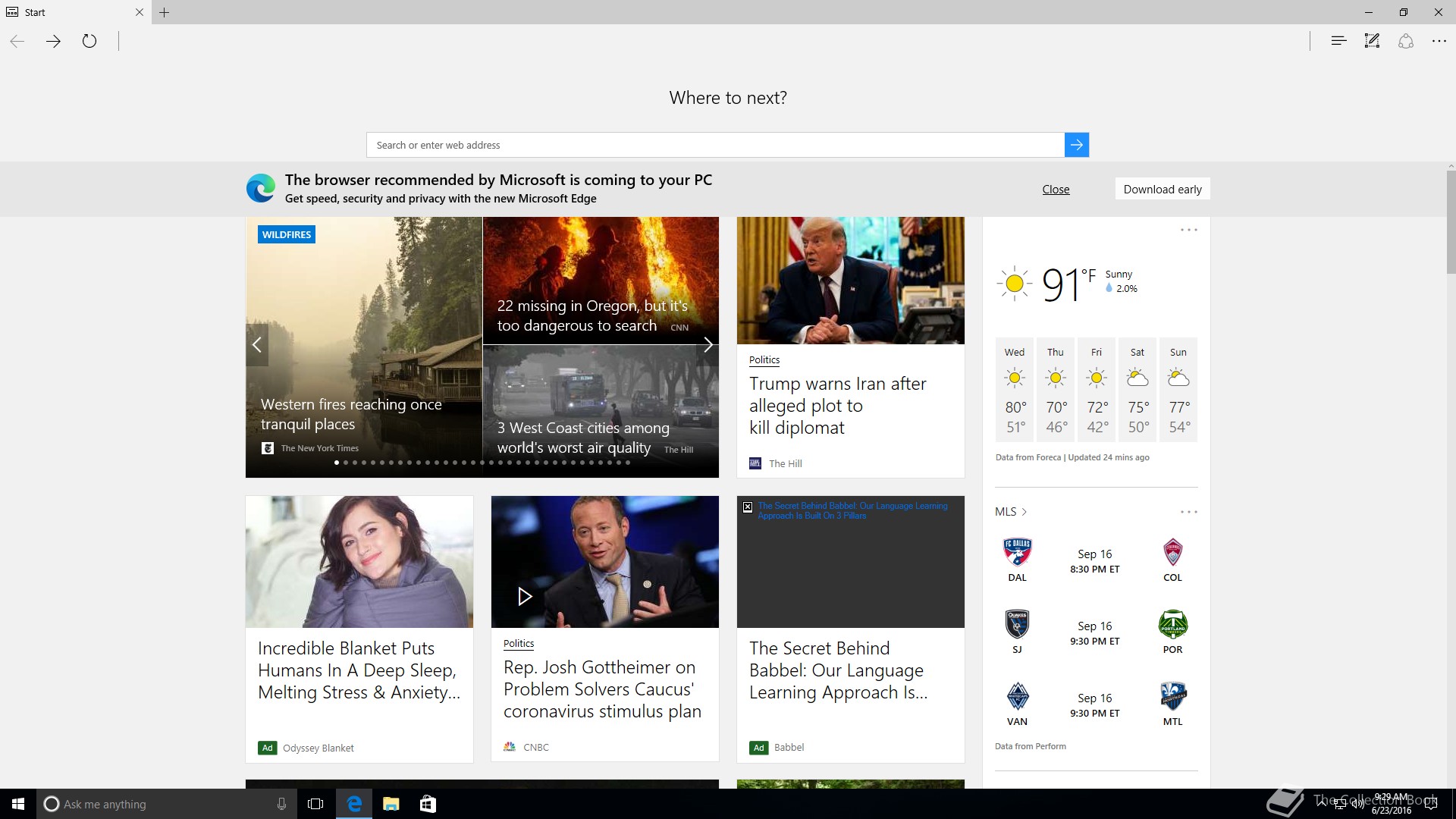Click the search or web address field
The image size is (1456, 819).
(x=715, y=145)
